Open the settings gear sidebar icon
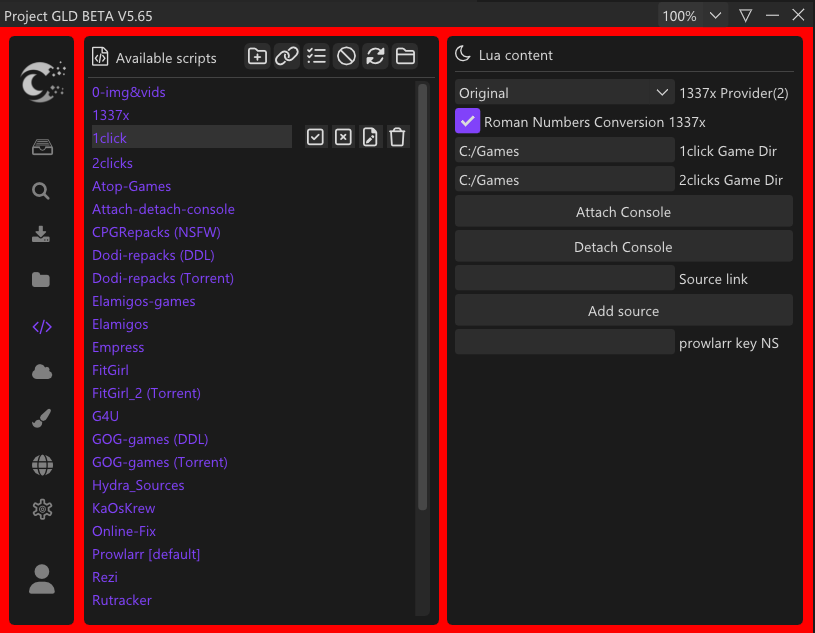Viewport: 815px width, 633px height. point(42,509)
